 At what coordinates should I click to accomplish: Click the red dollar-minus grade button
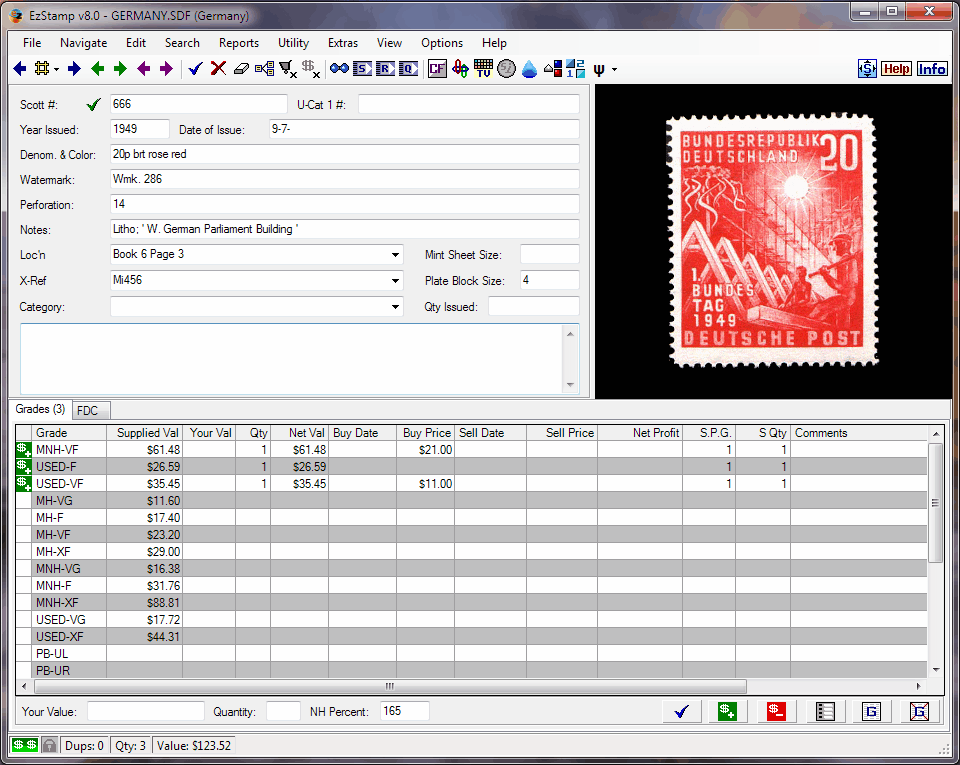[776, 711]
